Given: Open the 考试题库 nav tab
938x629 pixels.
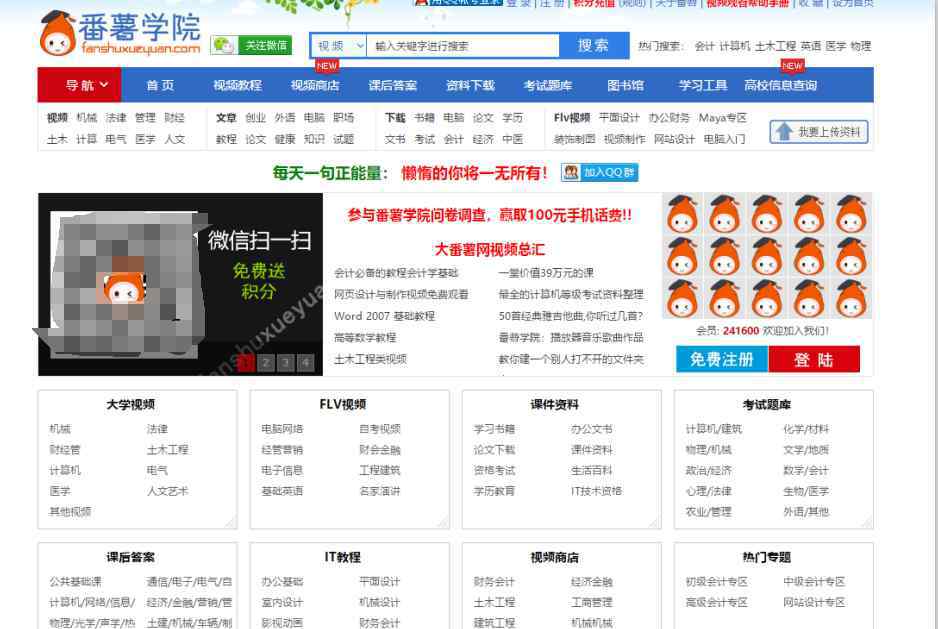Looking at the screenshot, I should pyautogui.click(x=548, y=85).
